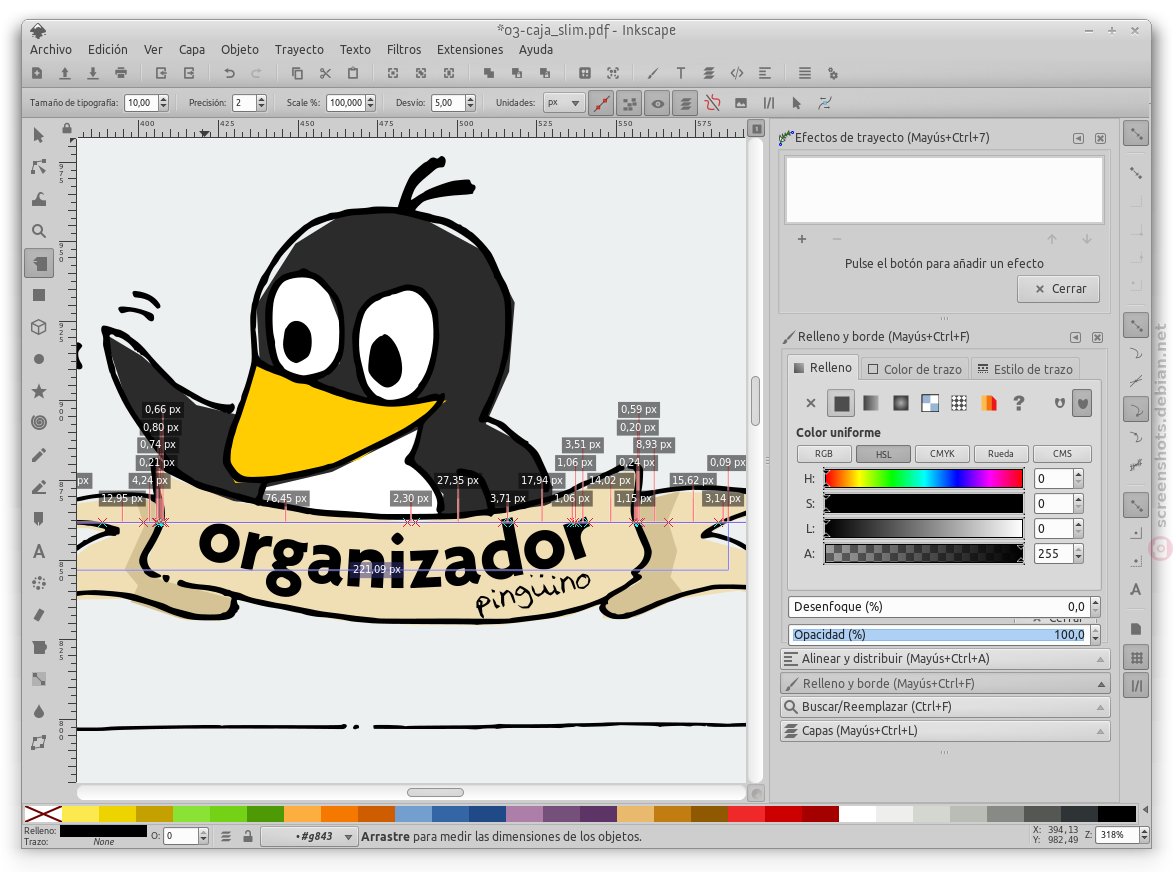Select the Ellipse tool
Image resolution: width=1173 pixels, height=872 pixels.
[39, 359]
